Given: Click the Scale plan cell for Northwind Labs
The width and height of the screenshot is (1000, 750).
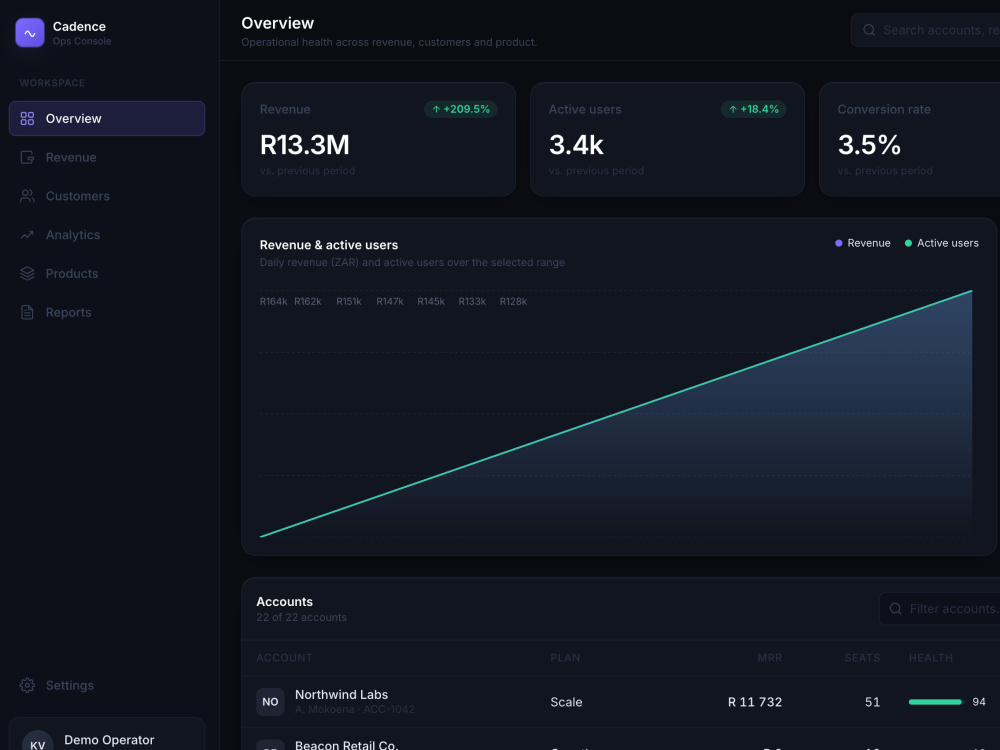Looking at the screenshot, I should [566, 702].
